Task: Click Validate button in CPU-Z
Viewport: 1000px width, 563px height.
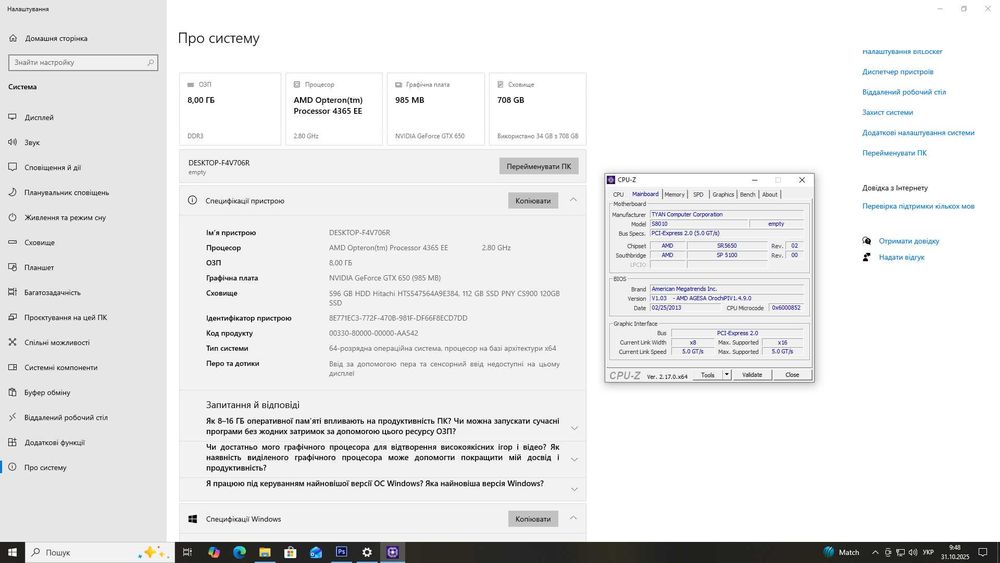Action: point(752,375)
